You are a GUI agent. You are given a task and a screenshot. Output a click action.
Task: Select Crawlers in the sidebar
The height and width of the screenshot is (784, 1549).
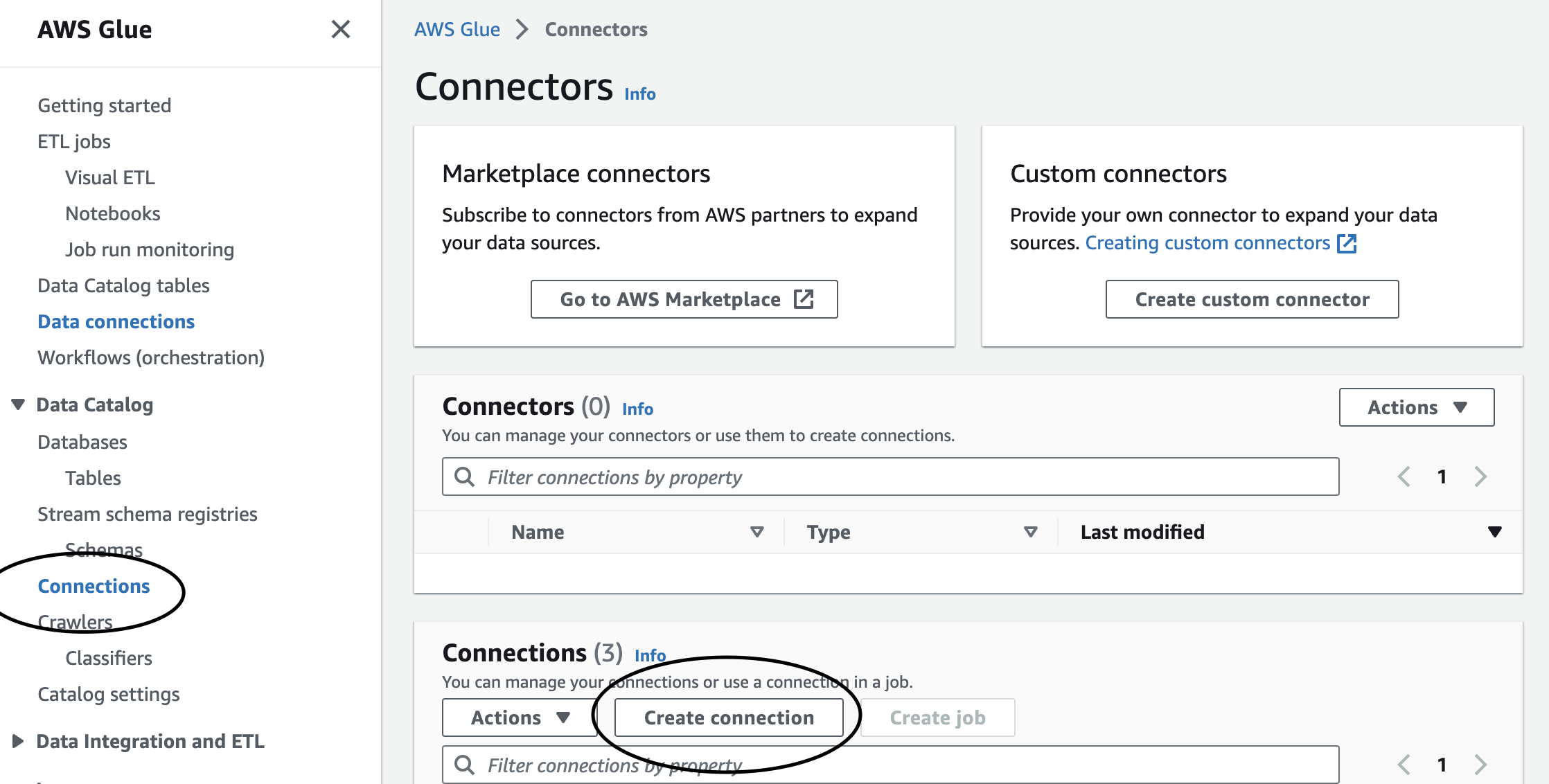(x=75, y=622)
